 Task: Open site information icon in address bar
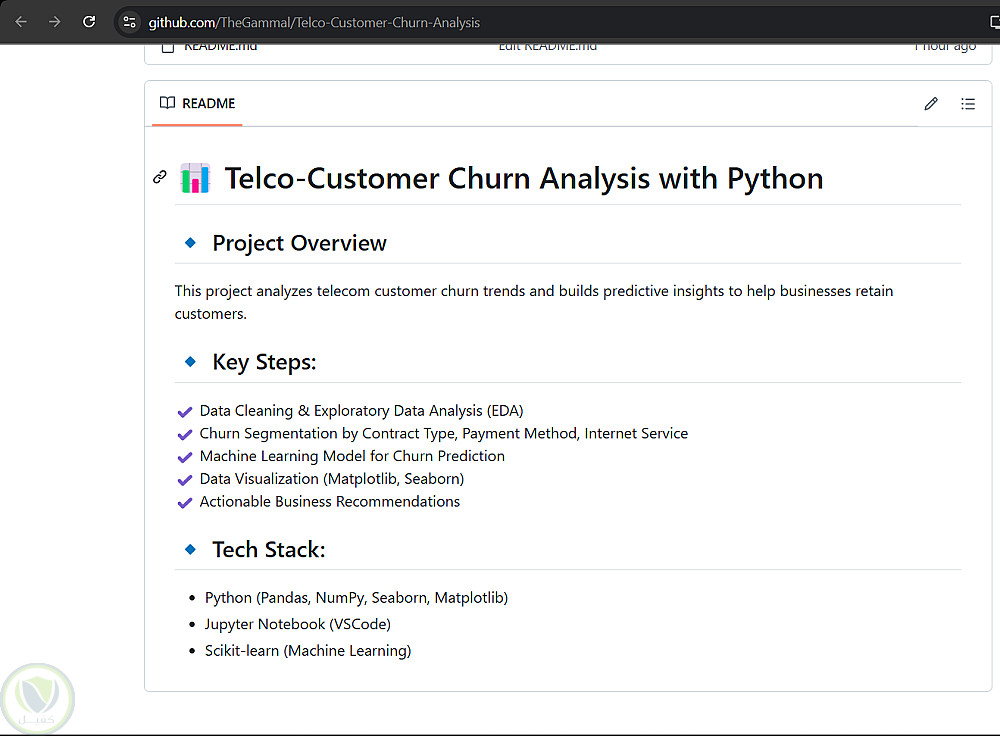pyautogui.click(x=129, y=22)
